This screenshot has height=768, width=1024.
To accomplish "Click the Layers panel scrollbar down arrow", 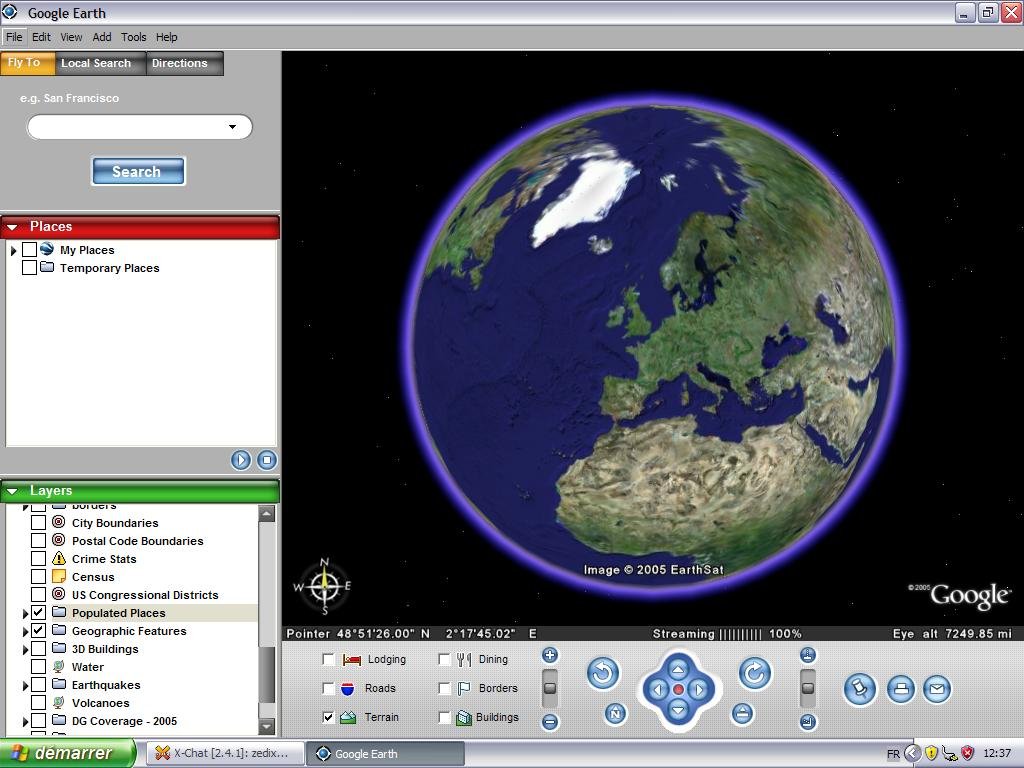I will point(266,726).
